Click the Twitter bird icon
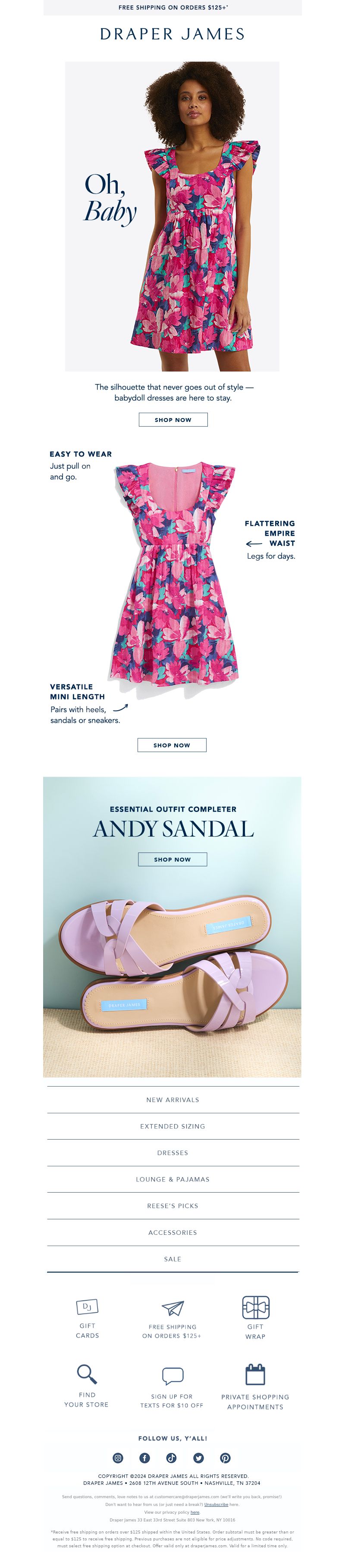Screen dimensions: 345x1568 (198, 1458)
